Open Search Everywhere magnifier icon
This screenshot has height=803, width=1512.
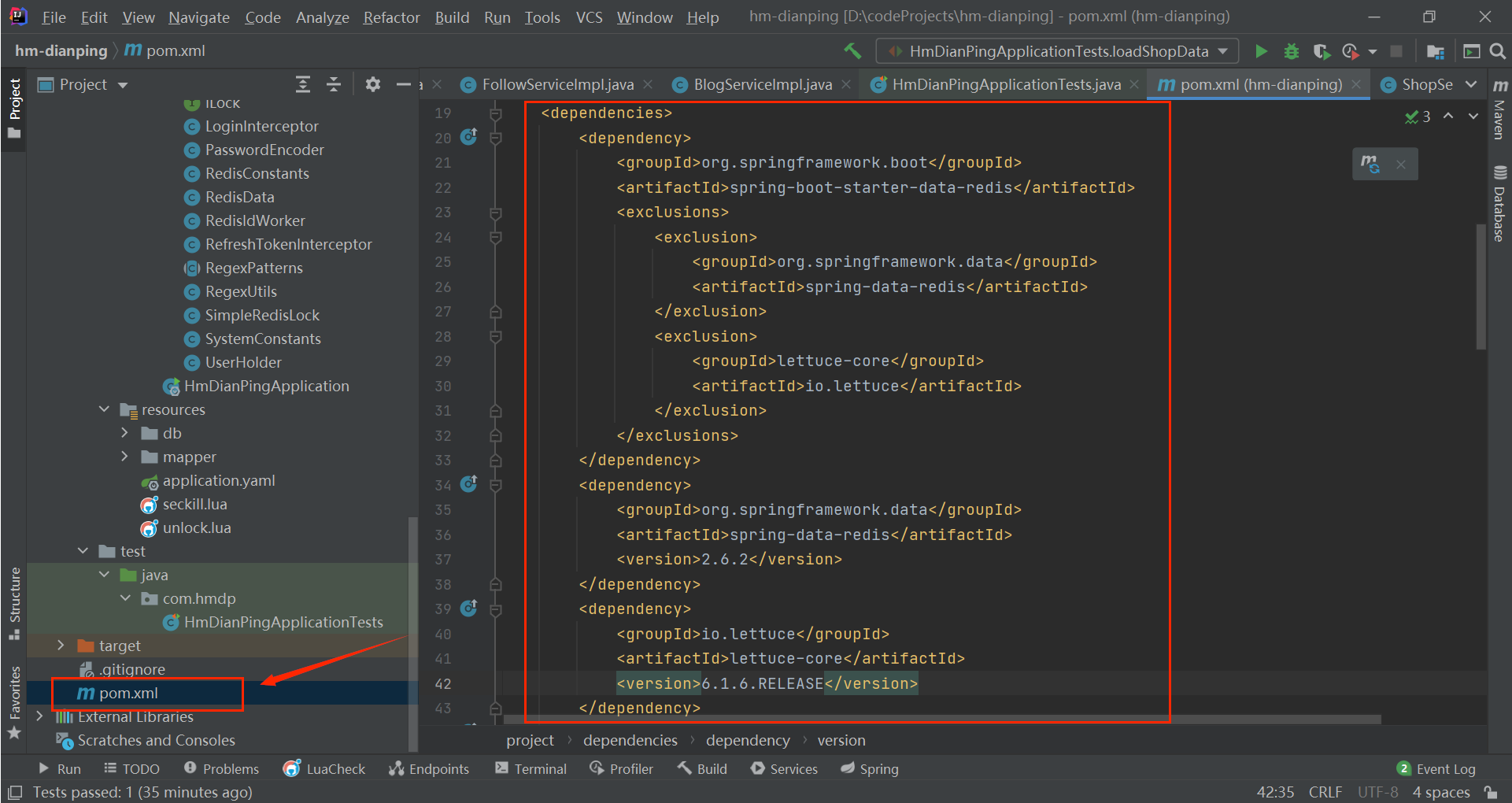click(1498, 51)
